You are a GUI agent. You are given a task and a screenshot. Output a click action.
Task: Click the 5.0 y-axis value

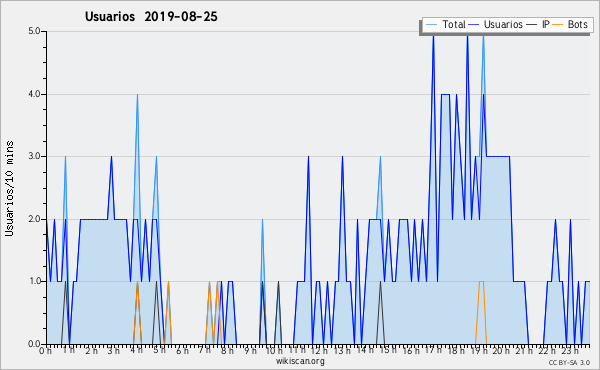34,31
